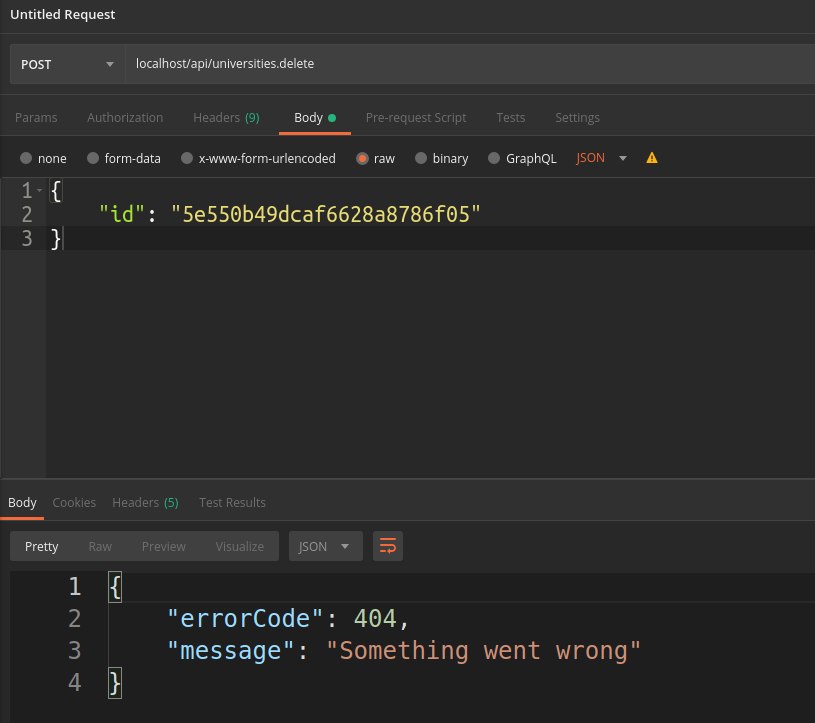Select the binary body radio button
The width and height of the screenshot is (815, 723).
pos(421,158)
